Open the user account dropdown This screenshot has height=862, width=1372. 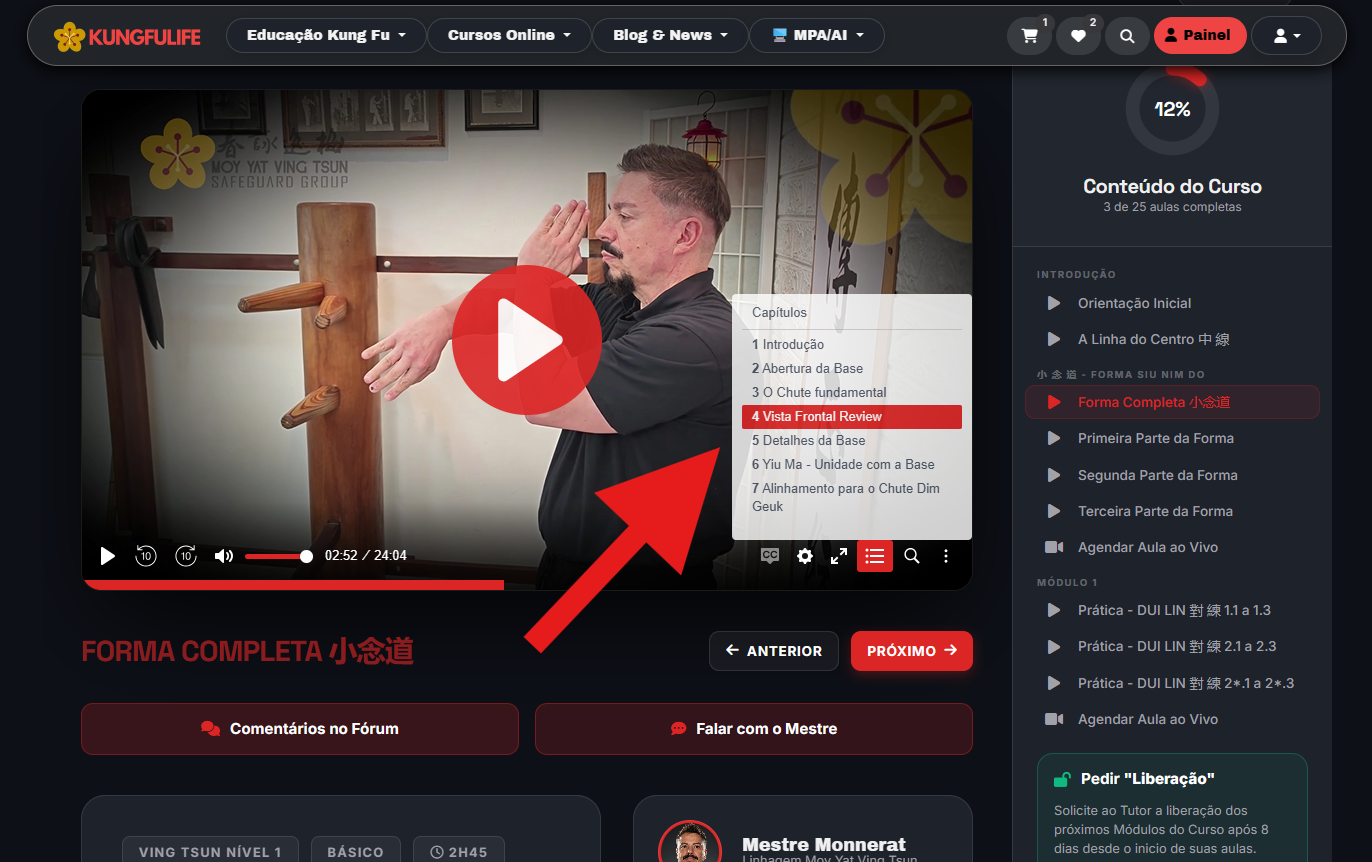(1286, 36)
